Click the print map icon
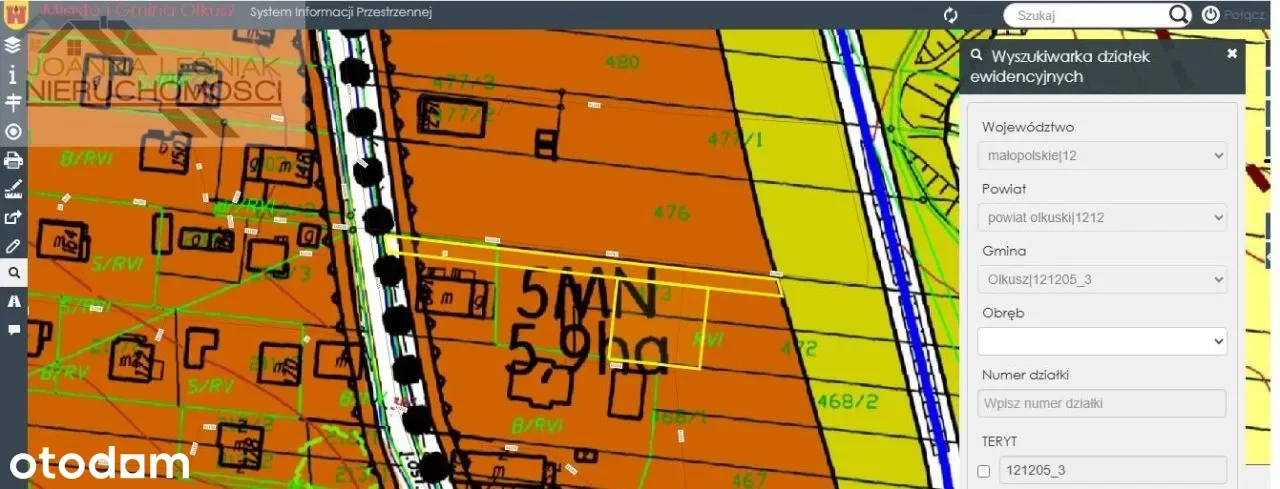Screen dimensions: 1280x489 pyautogui.click(x=13, y=160)
